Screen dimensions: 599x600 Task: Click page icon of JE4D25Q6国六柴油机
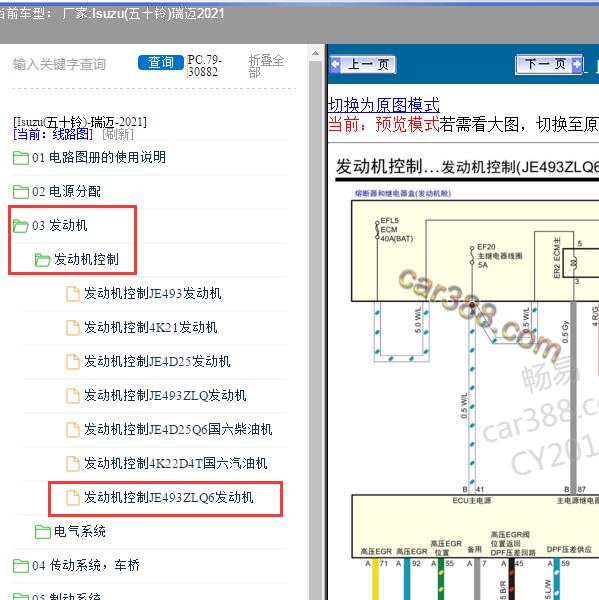click(73, 430)
